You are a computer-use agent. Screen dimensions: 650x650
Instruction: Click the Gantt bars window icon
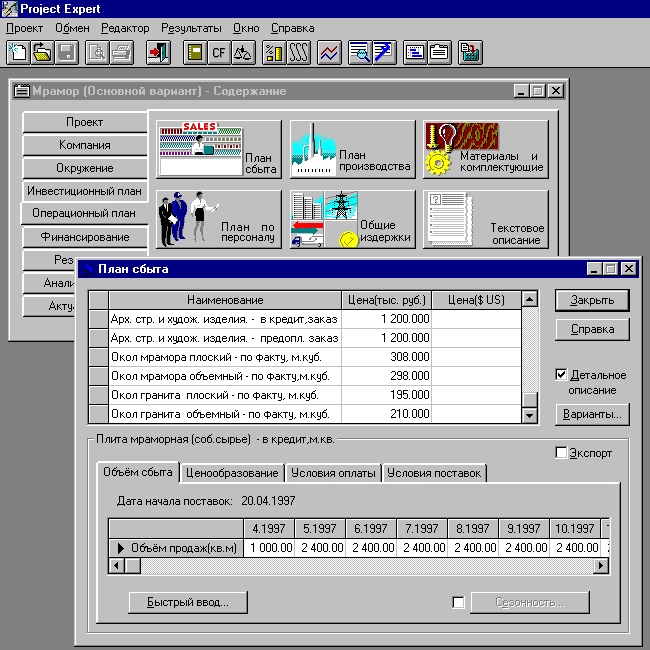click(x=415, y=52)
